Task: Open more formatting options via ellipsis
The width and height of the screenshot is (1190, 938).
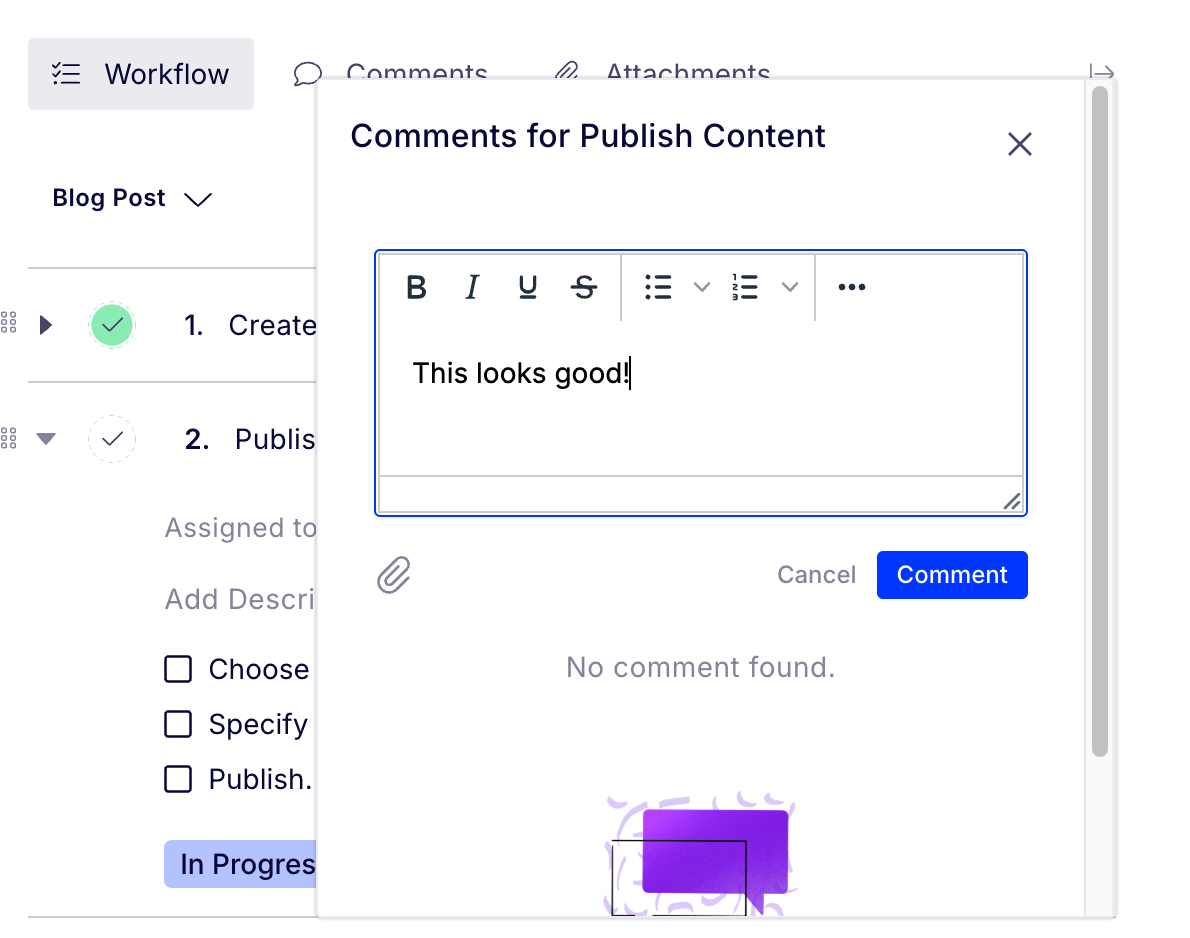Action: pos(851,288)
